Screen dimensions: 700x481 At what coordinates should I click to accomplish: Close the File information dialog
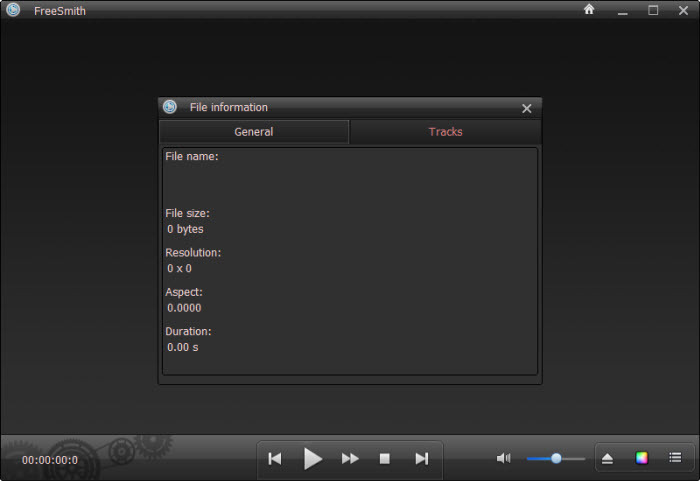(x=527, y=108)
